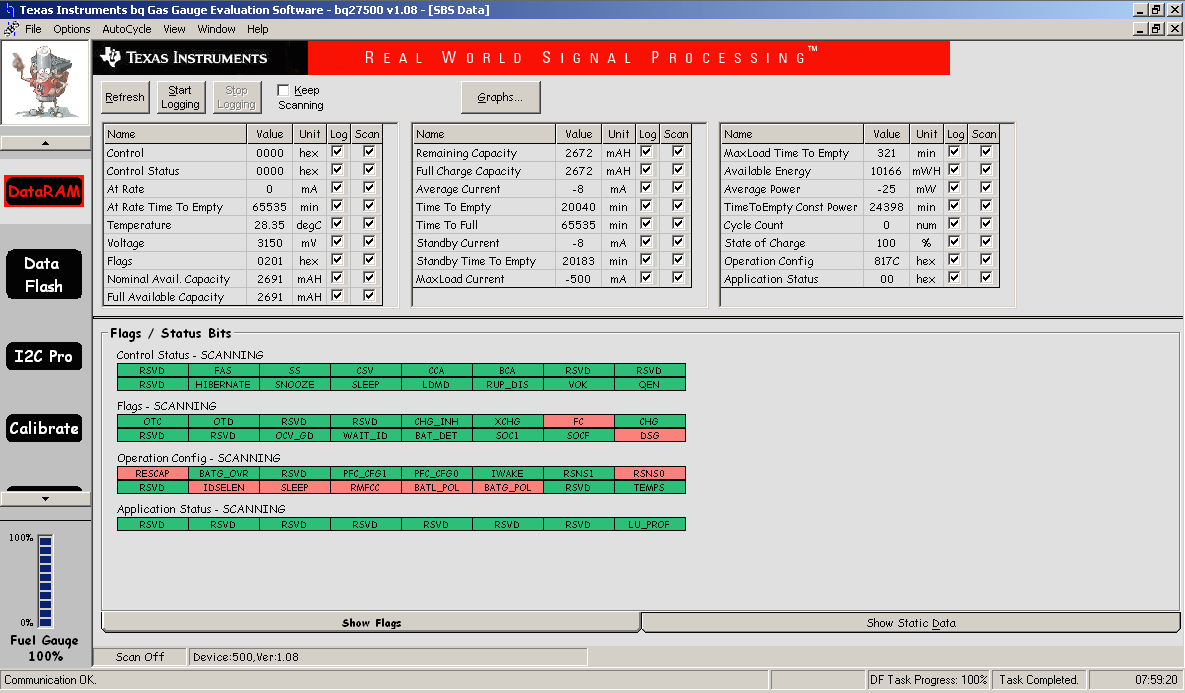Toggle Scan checkbox for MaxLoad Current
1185x693 pixels.
pyautogui.click(x=678, y=277)
